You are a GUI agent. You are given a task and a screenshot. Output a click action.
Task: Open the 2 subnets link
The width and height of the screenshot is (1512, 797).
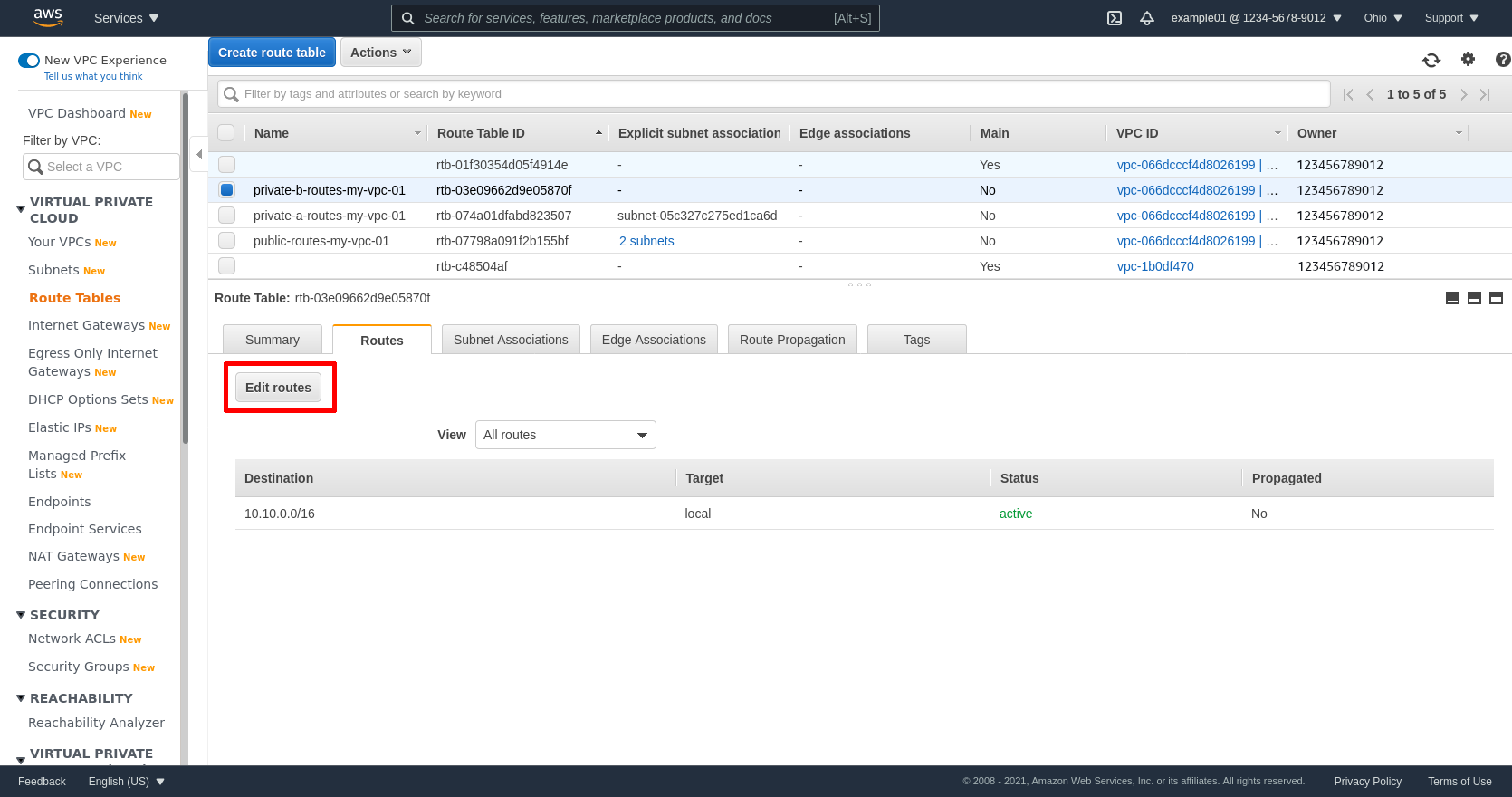(x=646, y=241)
